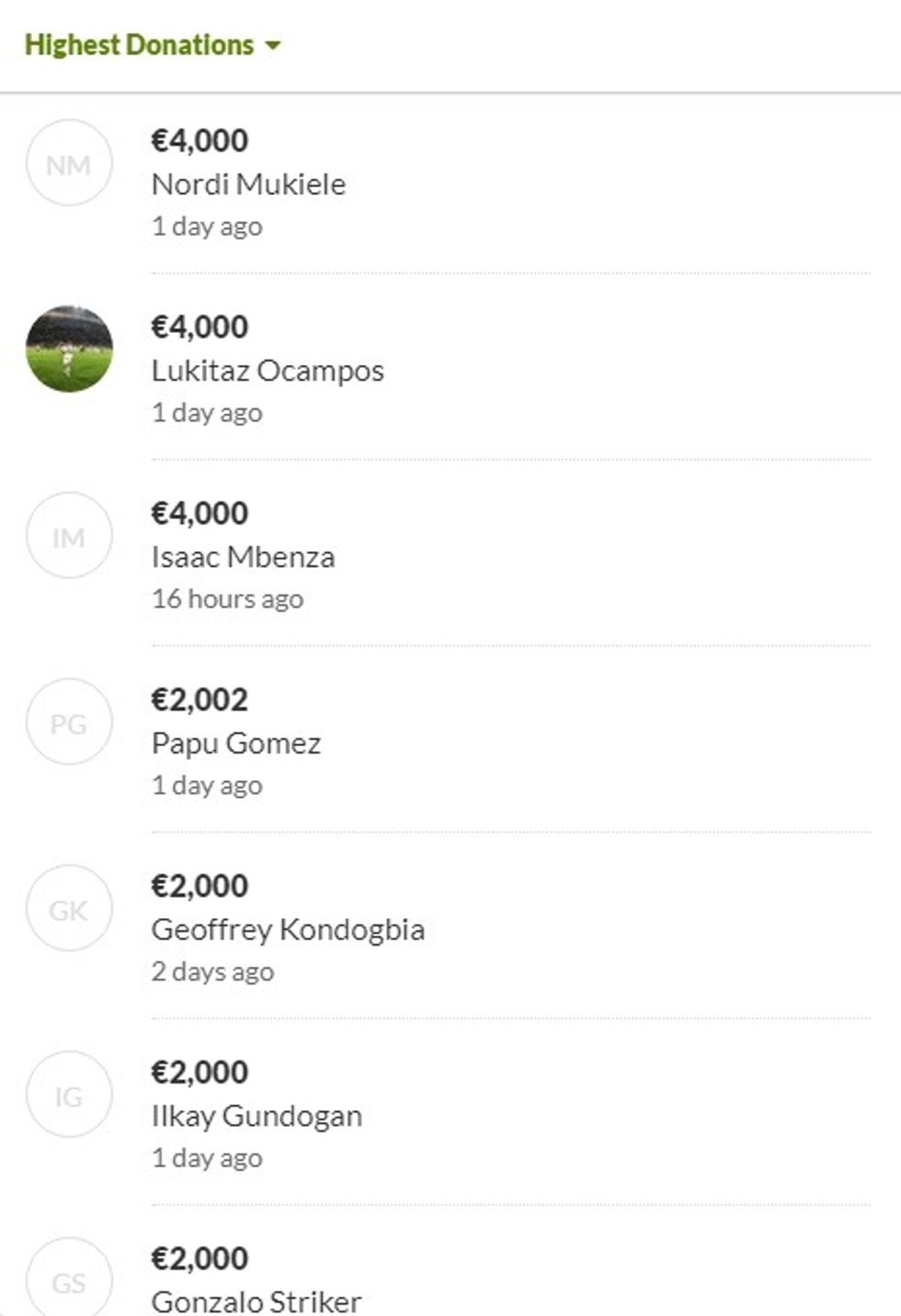Click the PG initials avatar

point(69,722)
